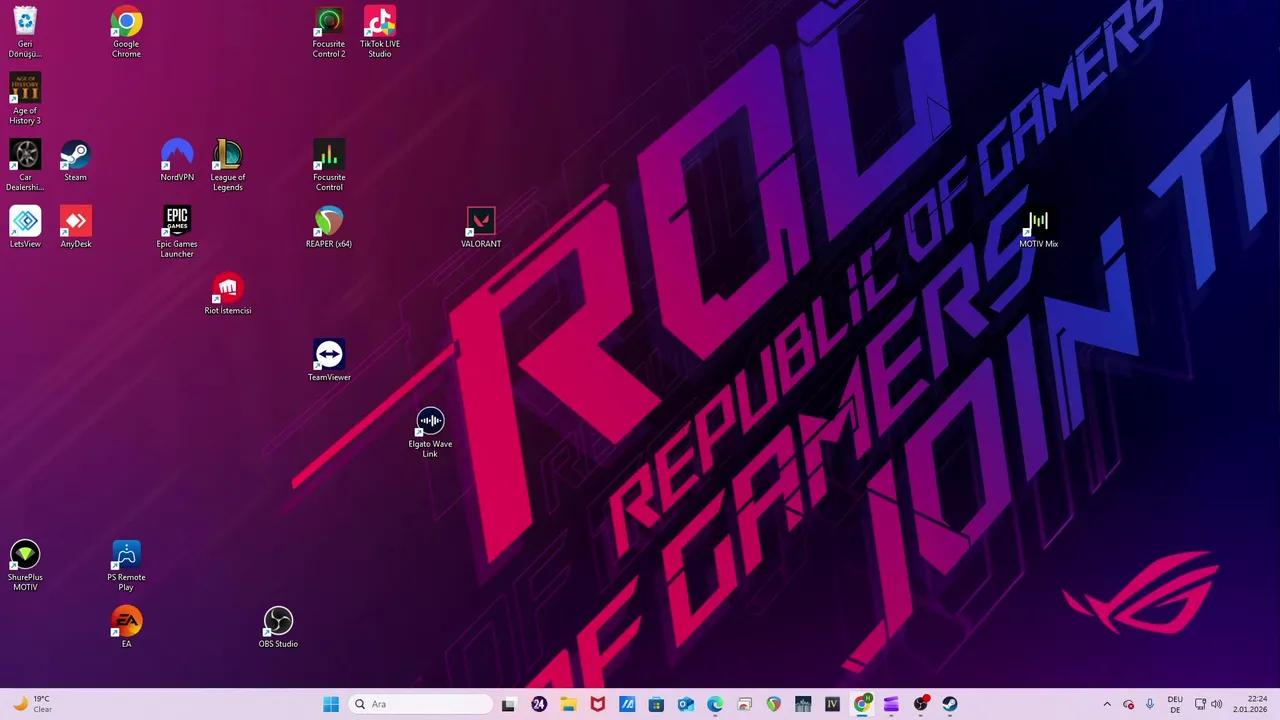This screenshot has width=1280, height=720.
Task: Open microphone indicator in system tray
Action: pyautogui.click(x=1150, y=704)
